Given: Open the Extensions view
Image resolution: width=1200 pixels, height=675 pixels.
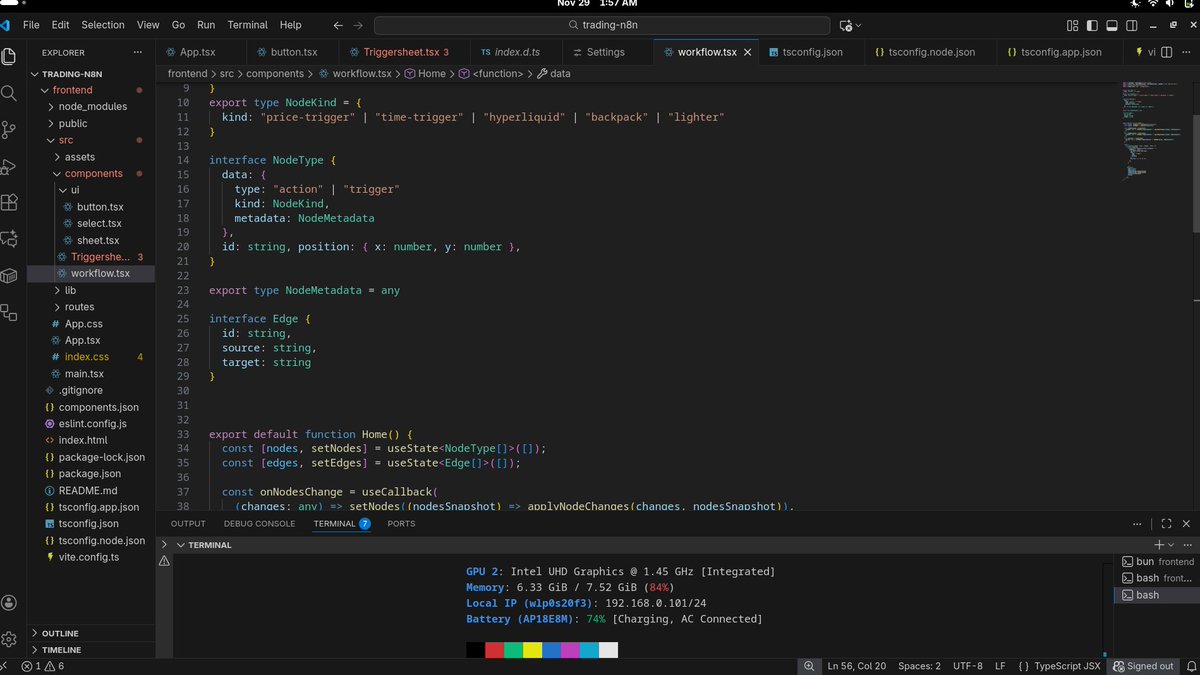Looking at the screenshot, I should [x=9, y=202].
